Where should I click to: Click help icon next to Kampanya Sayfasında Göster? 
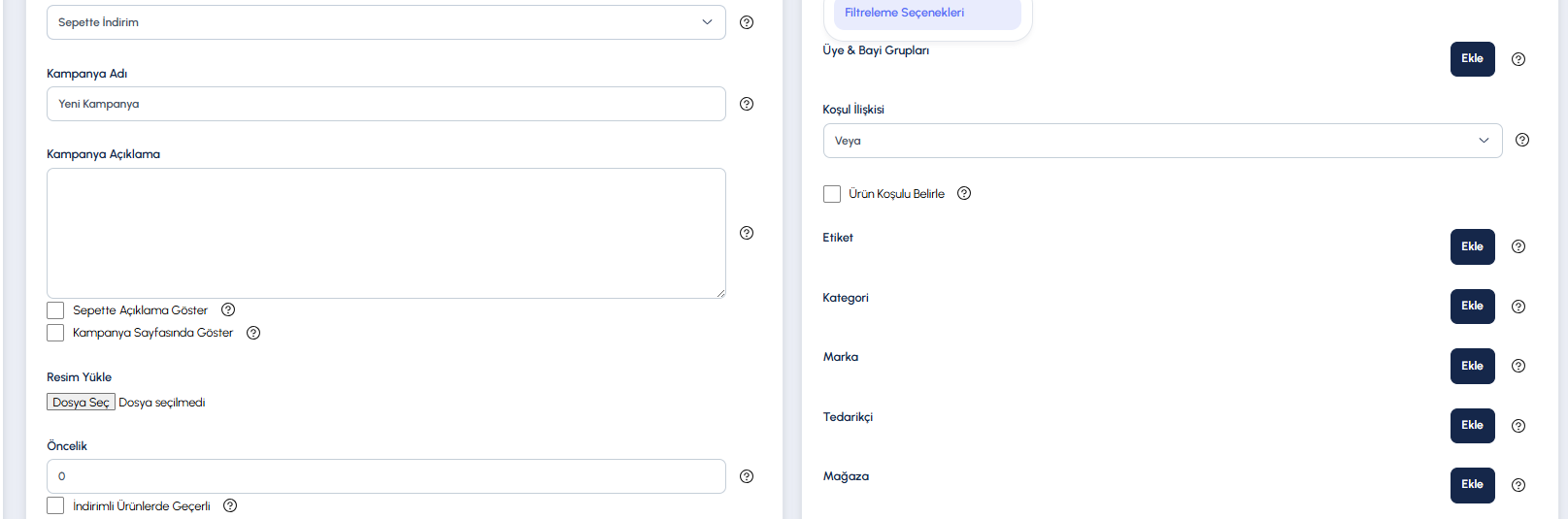point(253,333)
